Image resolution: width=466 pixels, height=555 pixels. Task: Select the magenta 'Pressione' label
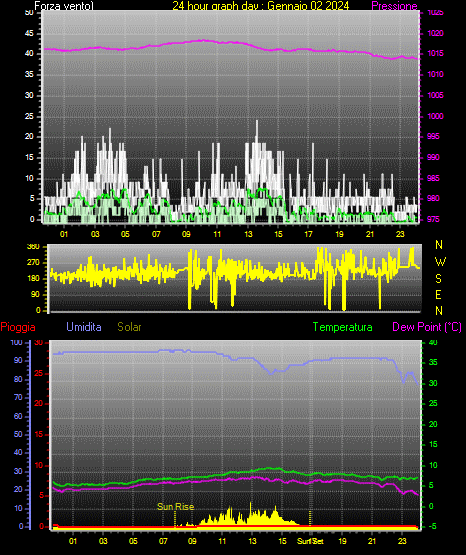pyautogui.click(x=394, y=6)
